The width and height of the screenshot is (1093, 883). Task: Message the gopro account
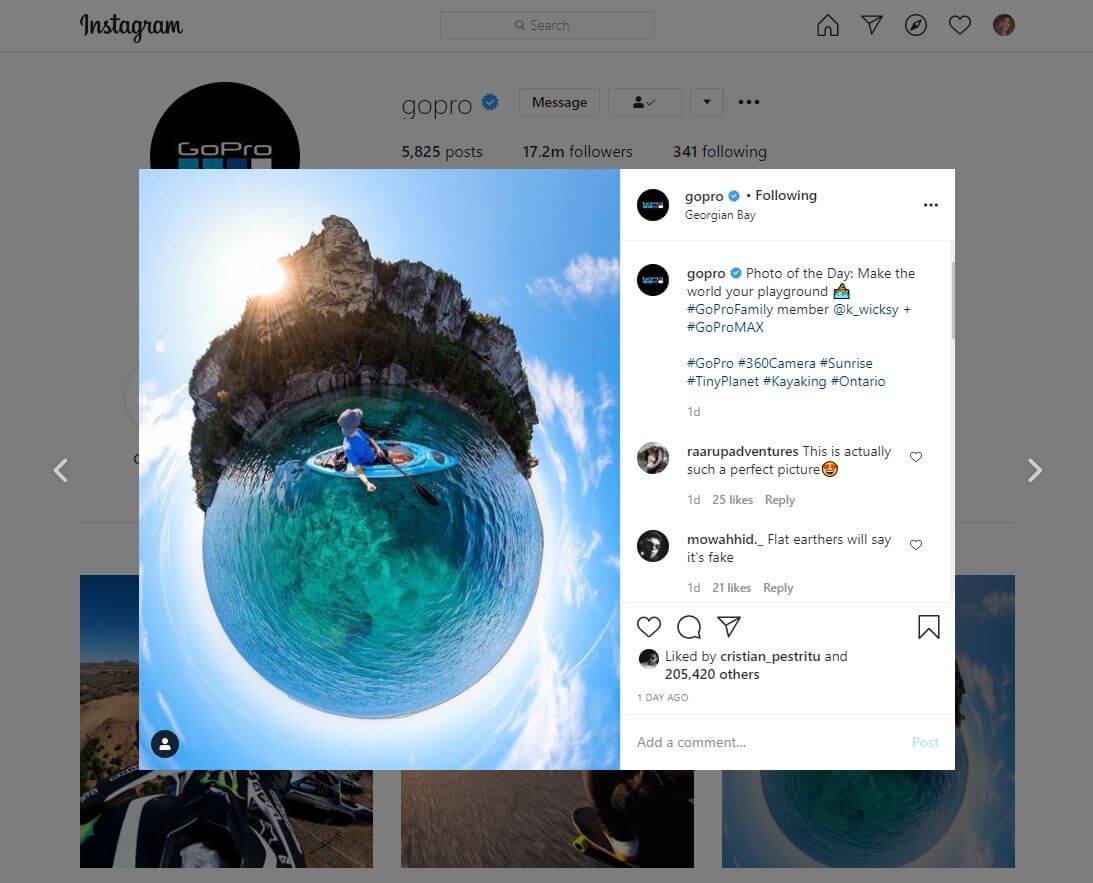(x=559, y=102)
